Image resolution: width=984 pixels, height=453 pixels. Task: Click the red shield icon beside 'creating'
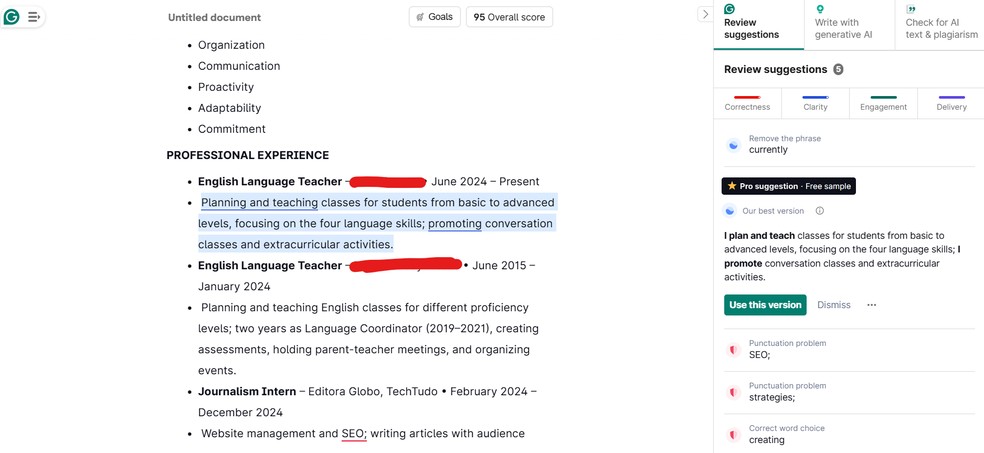733,435
